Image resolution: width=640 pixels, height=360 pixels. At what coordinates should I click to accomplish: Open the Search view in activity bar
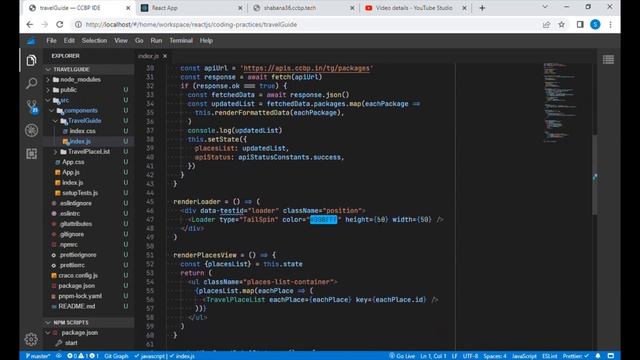(31, 83)
